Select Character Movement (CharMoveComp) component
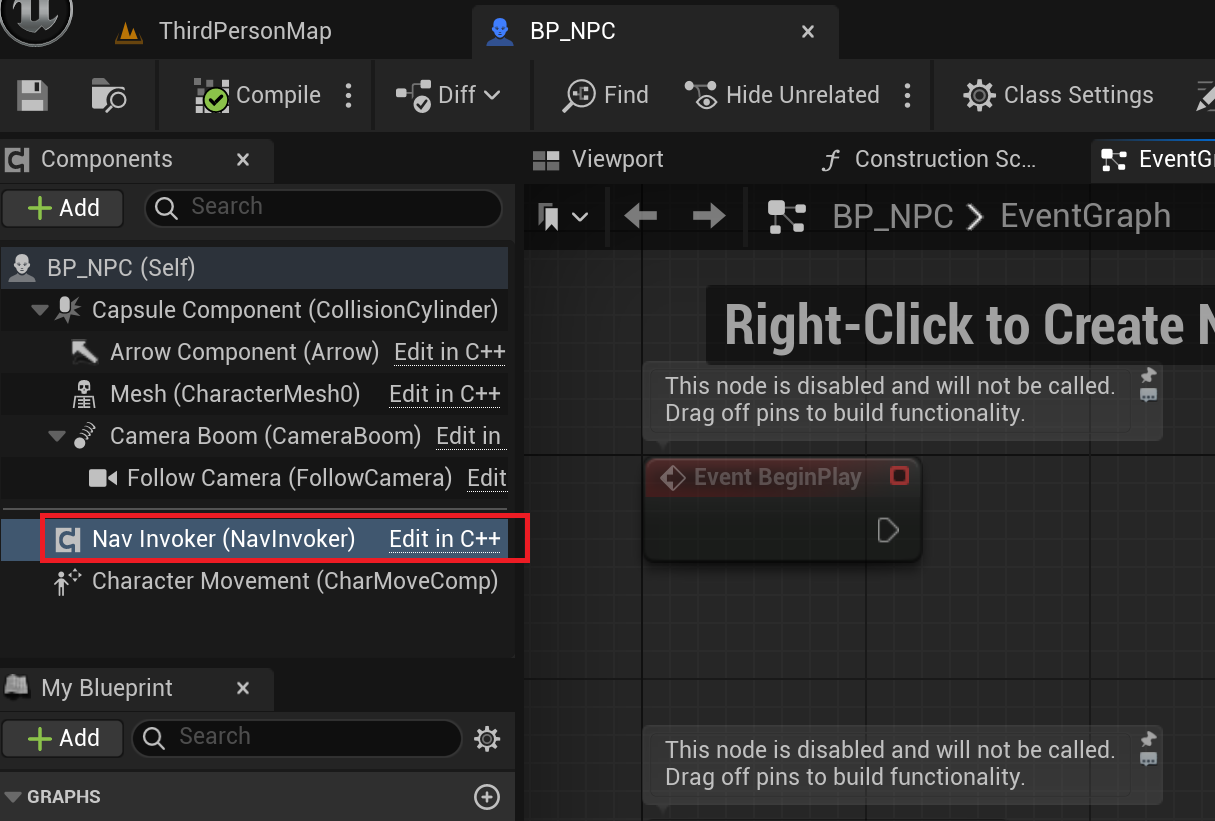The image size is (1215, 821). [x=295, y=581]
